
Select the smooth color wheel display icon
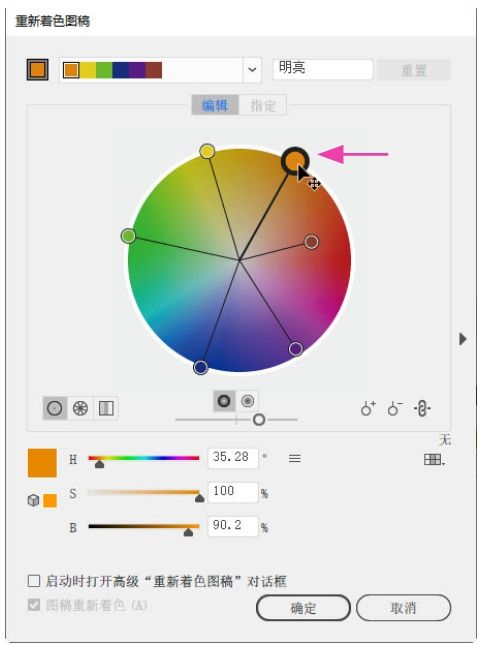(x=55, y=408)
